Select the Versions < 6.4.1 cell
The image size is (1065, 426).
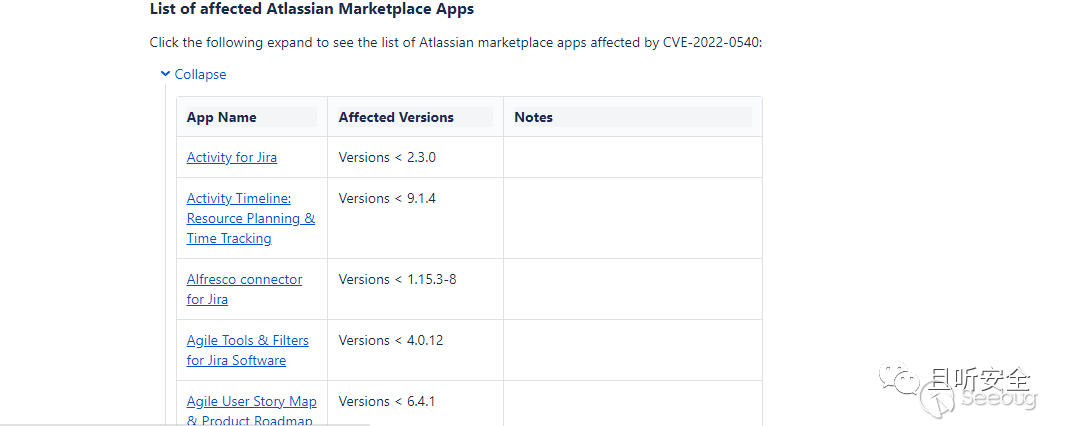(x=387, y=401)
